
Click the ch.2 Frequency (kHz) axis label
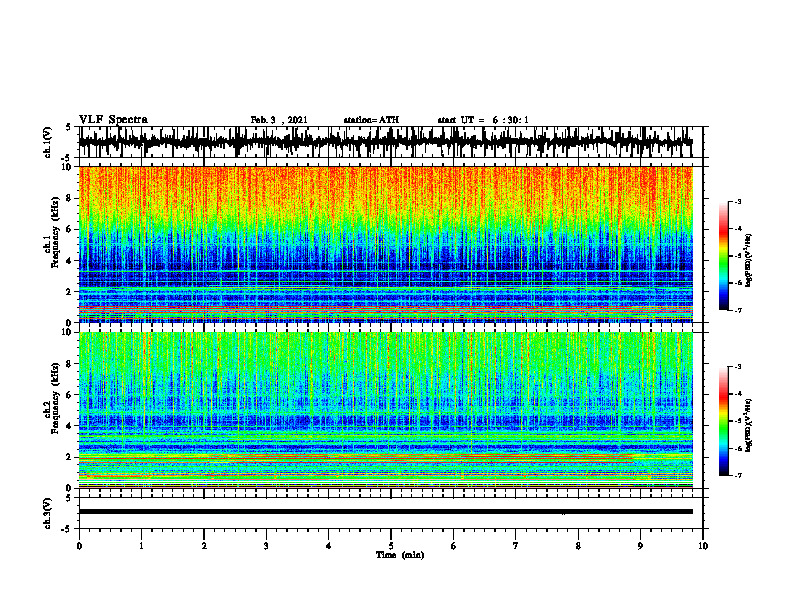52,398
